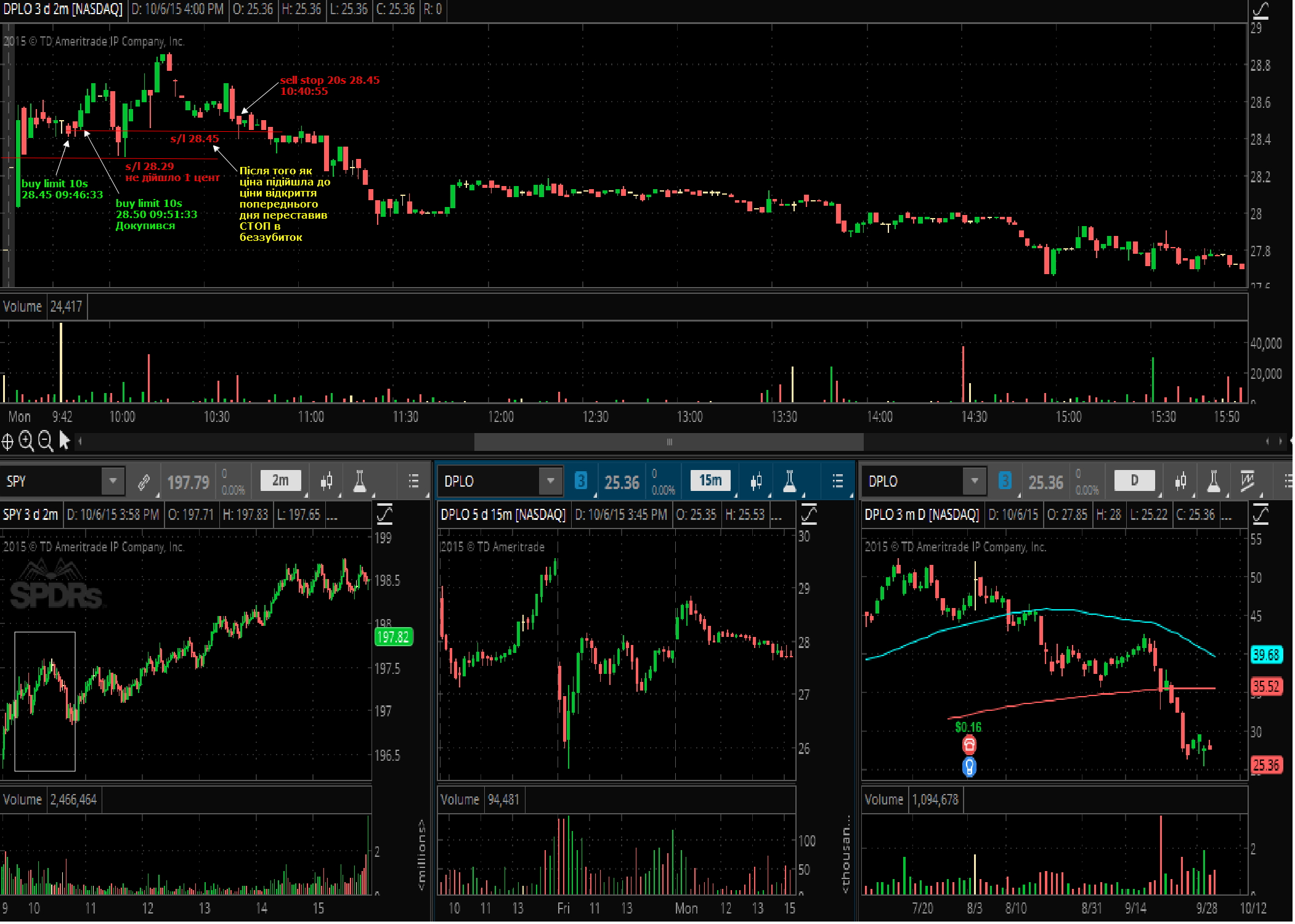Click the red 25.36 last price bubble on the daily axis
This screenshot has height=924, width=1295.
(1266, 765)
